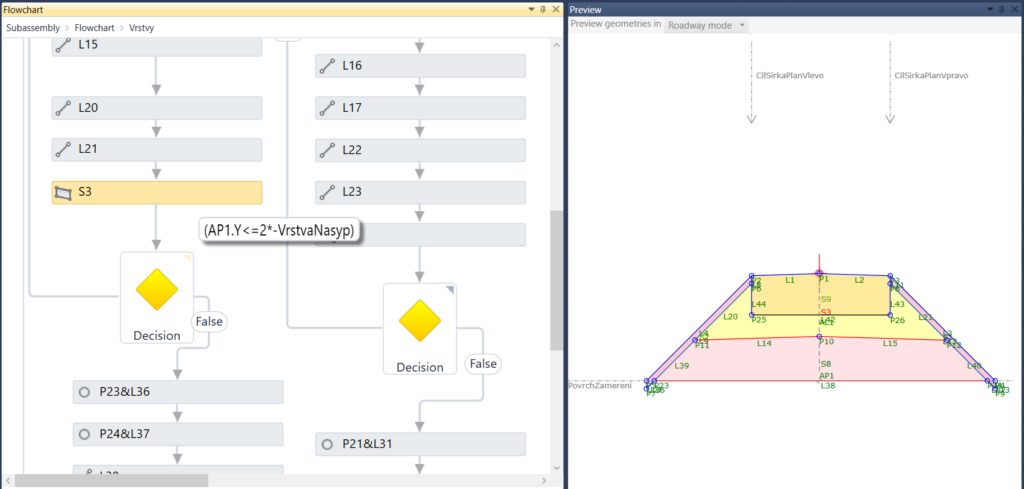Viewport: 1024px width, 489px height.
Task: Click the False label near P23&L36 branch
Action: [209, 322]
